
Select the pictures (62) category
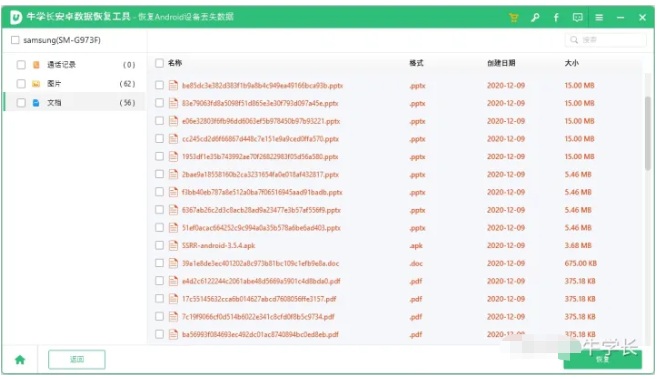(75, 84)
